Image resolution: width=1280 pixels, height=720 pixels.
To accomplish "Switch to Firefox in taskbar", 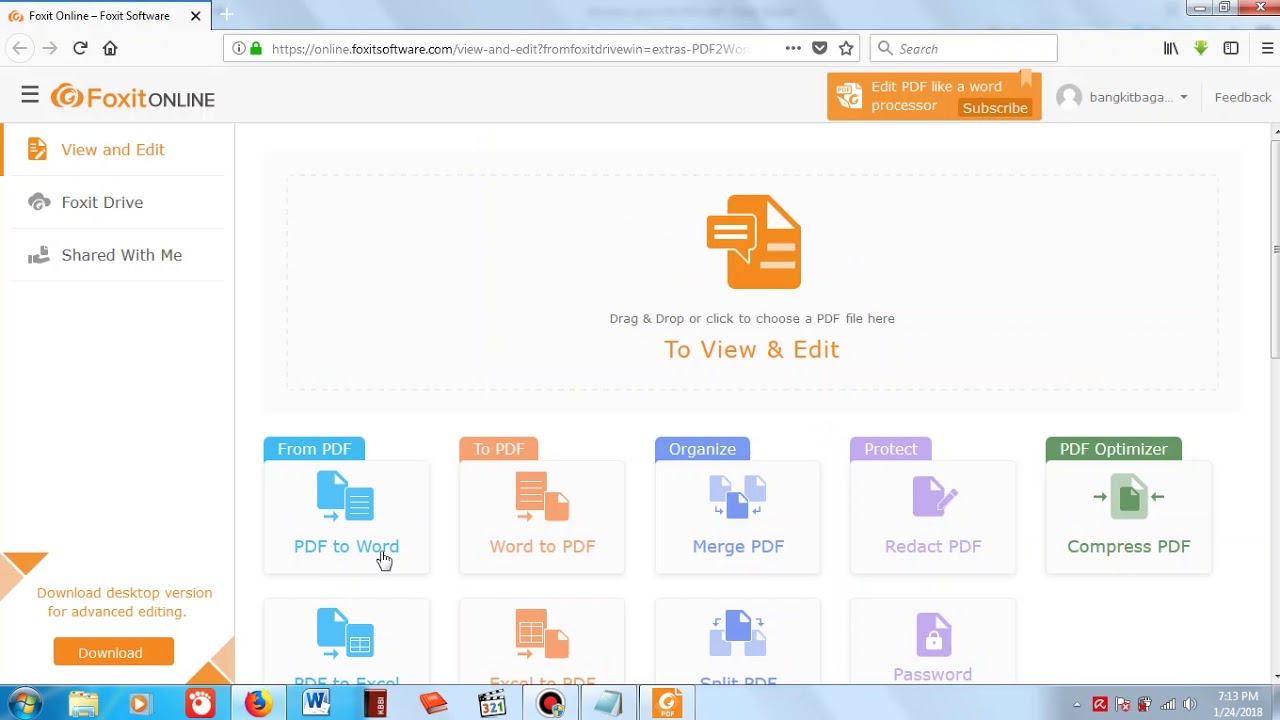I will (258, 704).
